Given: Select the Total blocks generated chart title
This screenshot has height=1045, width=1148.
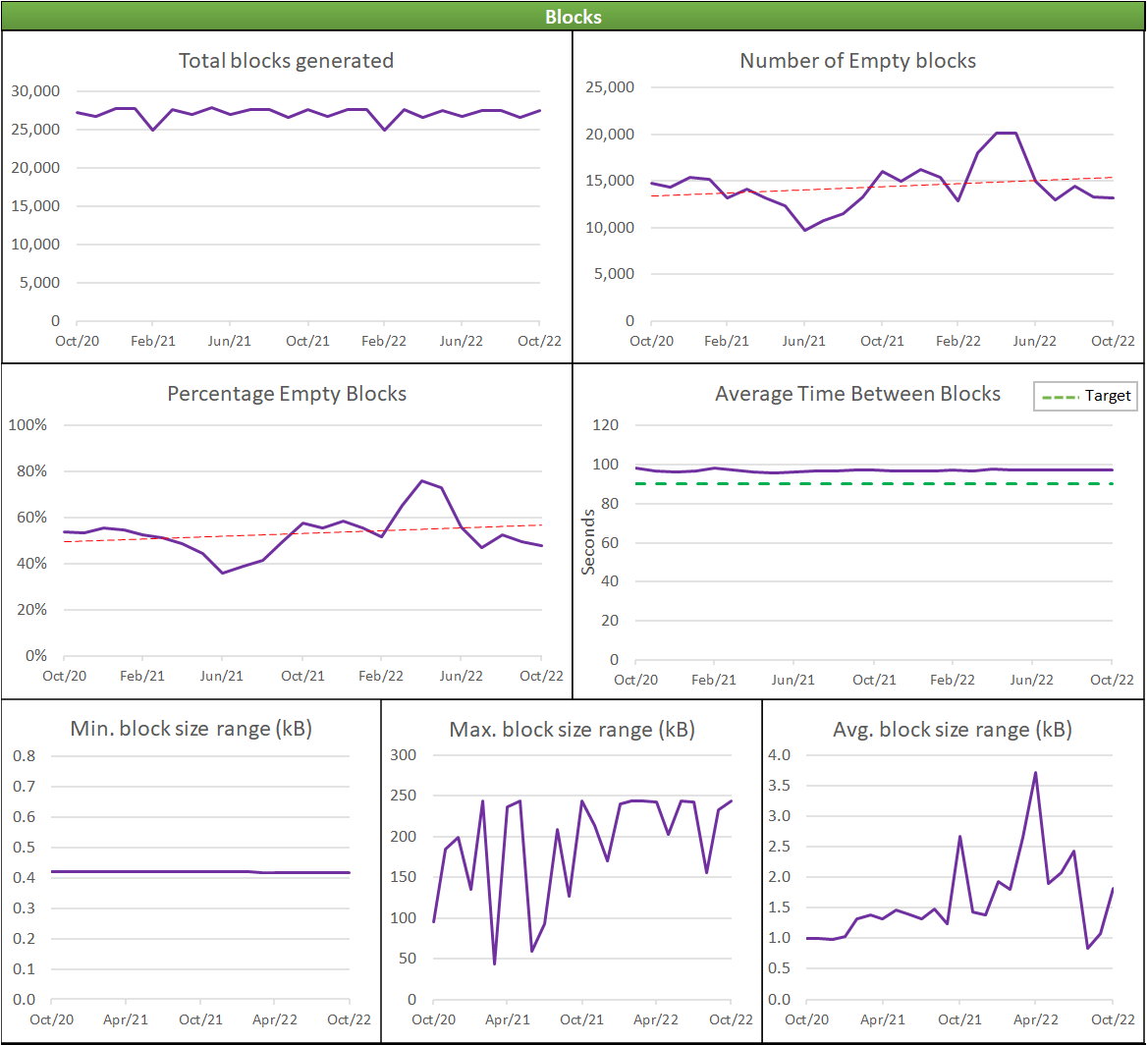Looking at the screenshot, I should 287,61.
